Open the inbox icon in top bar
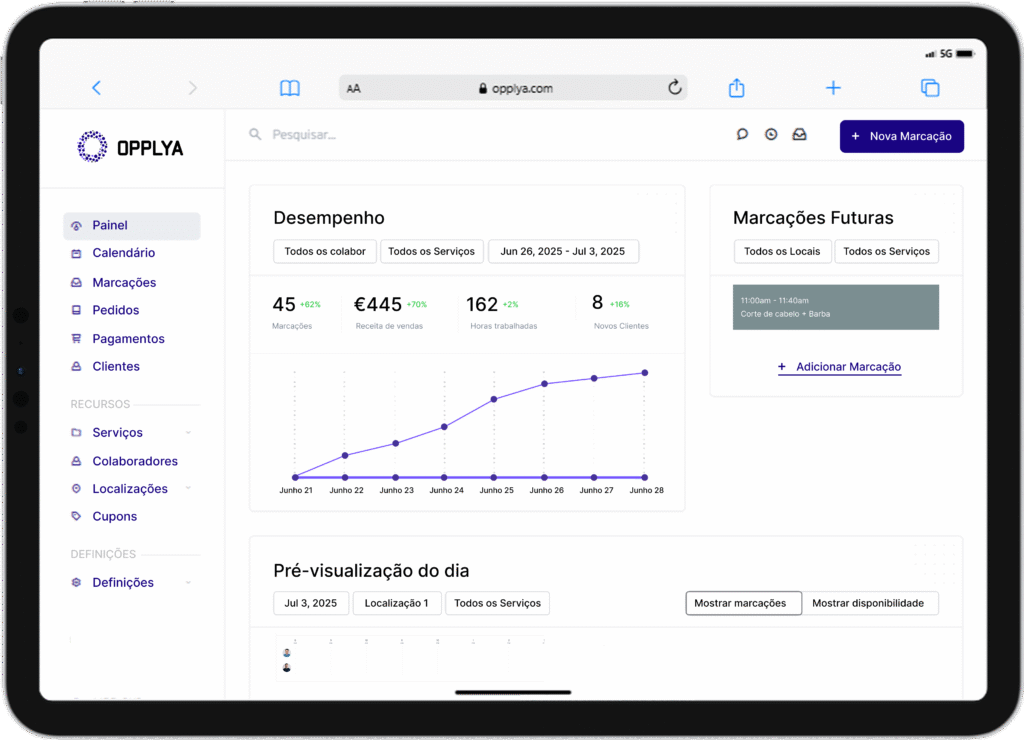The height and width of the screenshot is (740, 1024). 799,134
